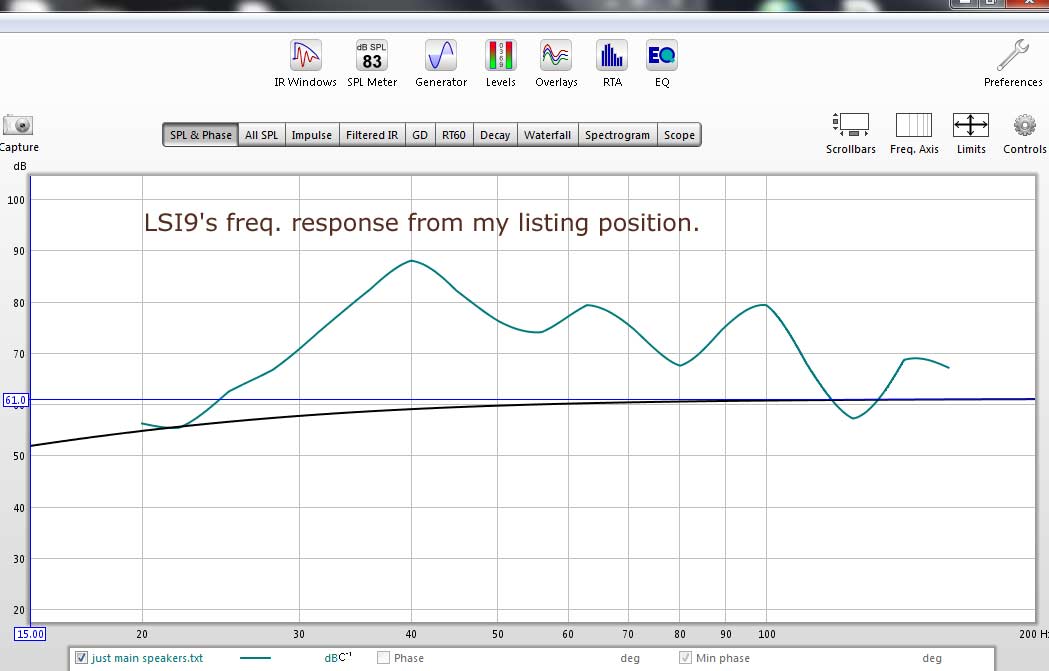Open the Spectrogram tab
The height and width of the screenshot is (671, 1049).
click(617, 134)
